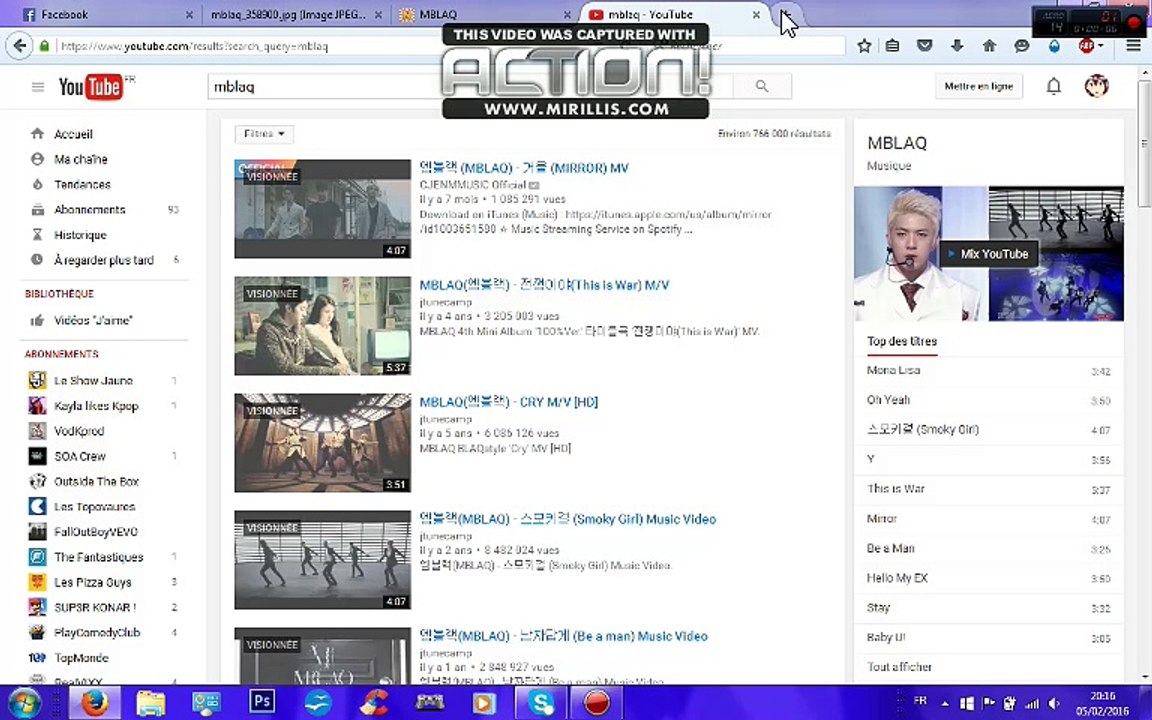
Task: Open FallOutBoyVEVO subscription
Action: click(96, 531)
